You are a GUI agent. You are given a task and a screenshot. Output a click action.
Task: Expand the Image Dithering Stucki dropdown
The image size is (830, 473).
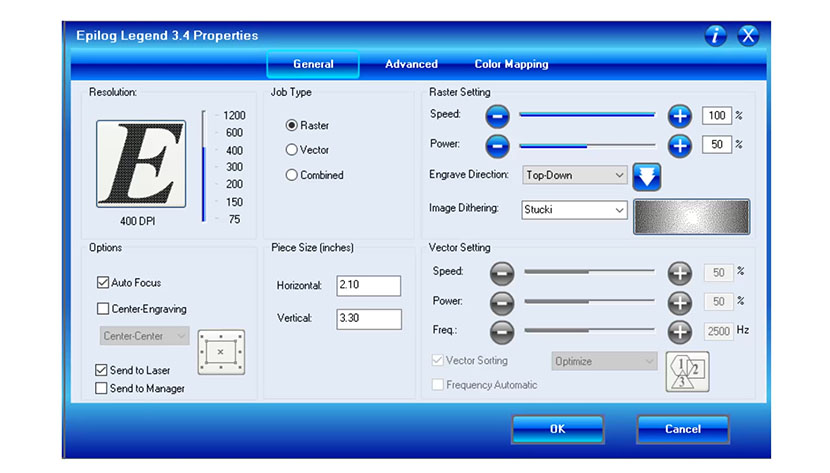(x=574, y=210)
